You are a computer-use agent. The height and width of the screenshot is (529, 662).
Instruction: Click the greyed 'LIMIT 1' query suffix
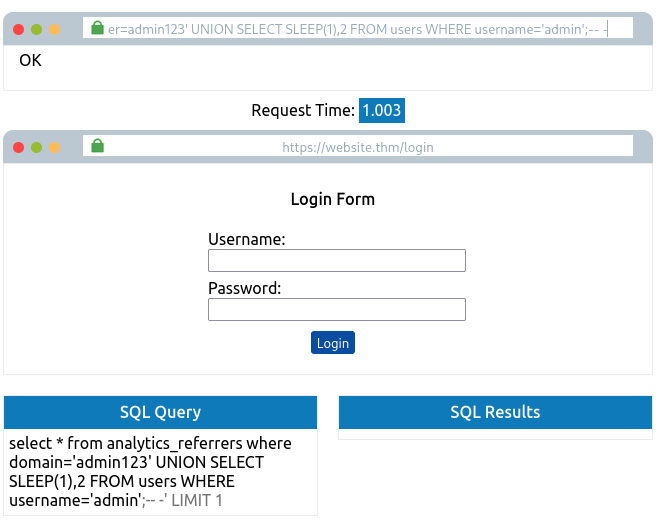coord(196,501)
